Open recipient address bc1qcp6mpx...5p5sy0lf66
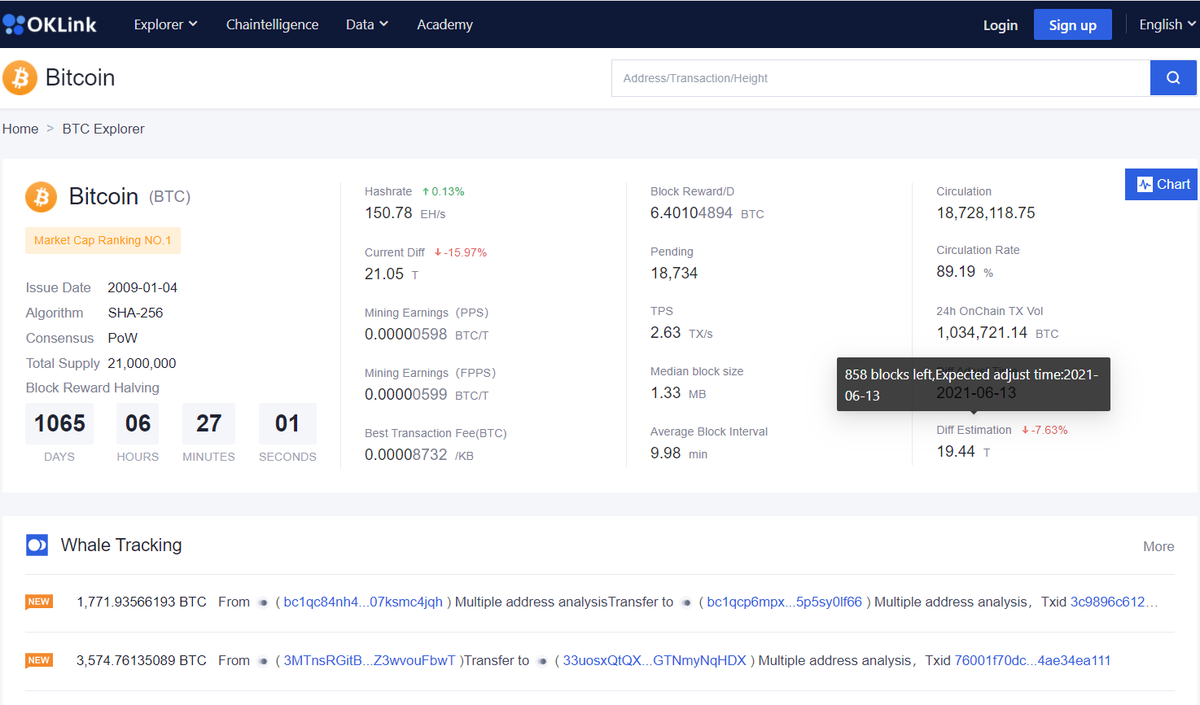Viewport: 1200px width, 705px height. point(784,602)
